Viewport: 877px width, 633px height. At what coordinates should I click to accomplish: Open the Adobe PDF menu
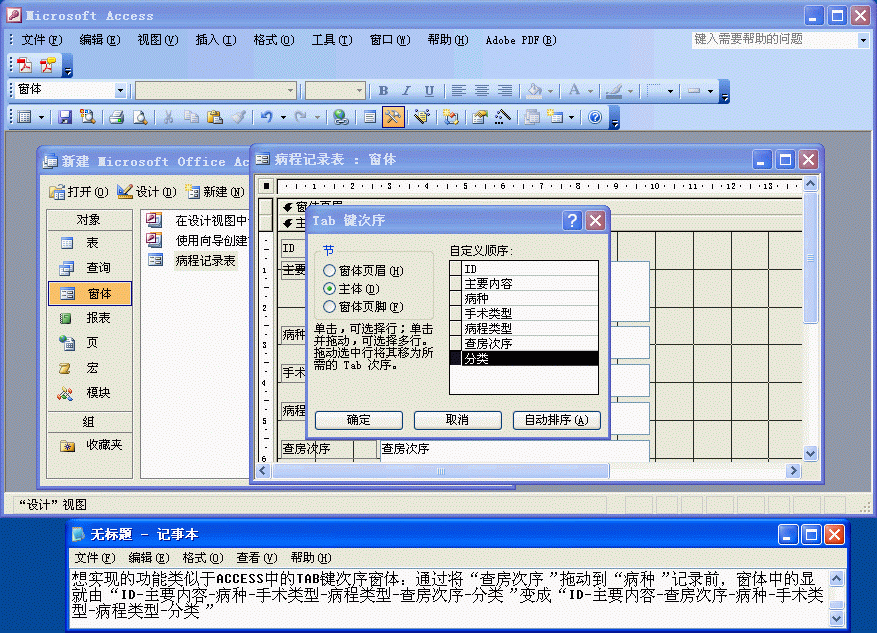tap(521, 40)
